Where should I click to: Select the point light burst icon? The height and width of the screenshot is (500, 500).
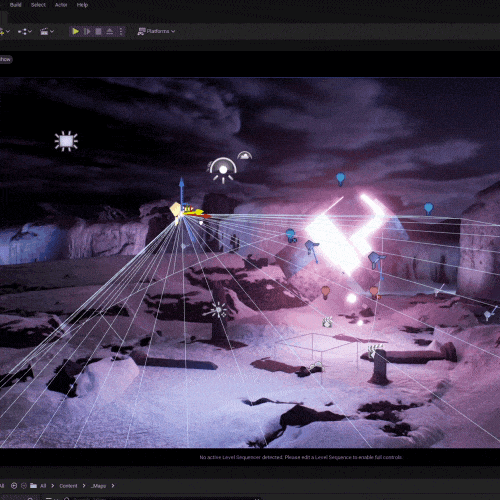[x=217, y=310]
